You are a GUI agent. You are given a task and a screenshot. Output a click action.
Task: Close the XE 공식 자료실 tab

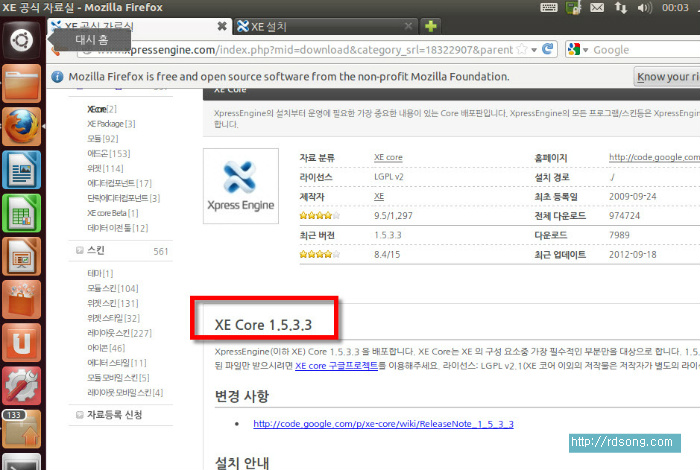pyautogui.click(x=222, y=26)
